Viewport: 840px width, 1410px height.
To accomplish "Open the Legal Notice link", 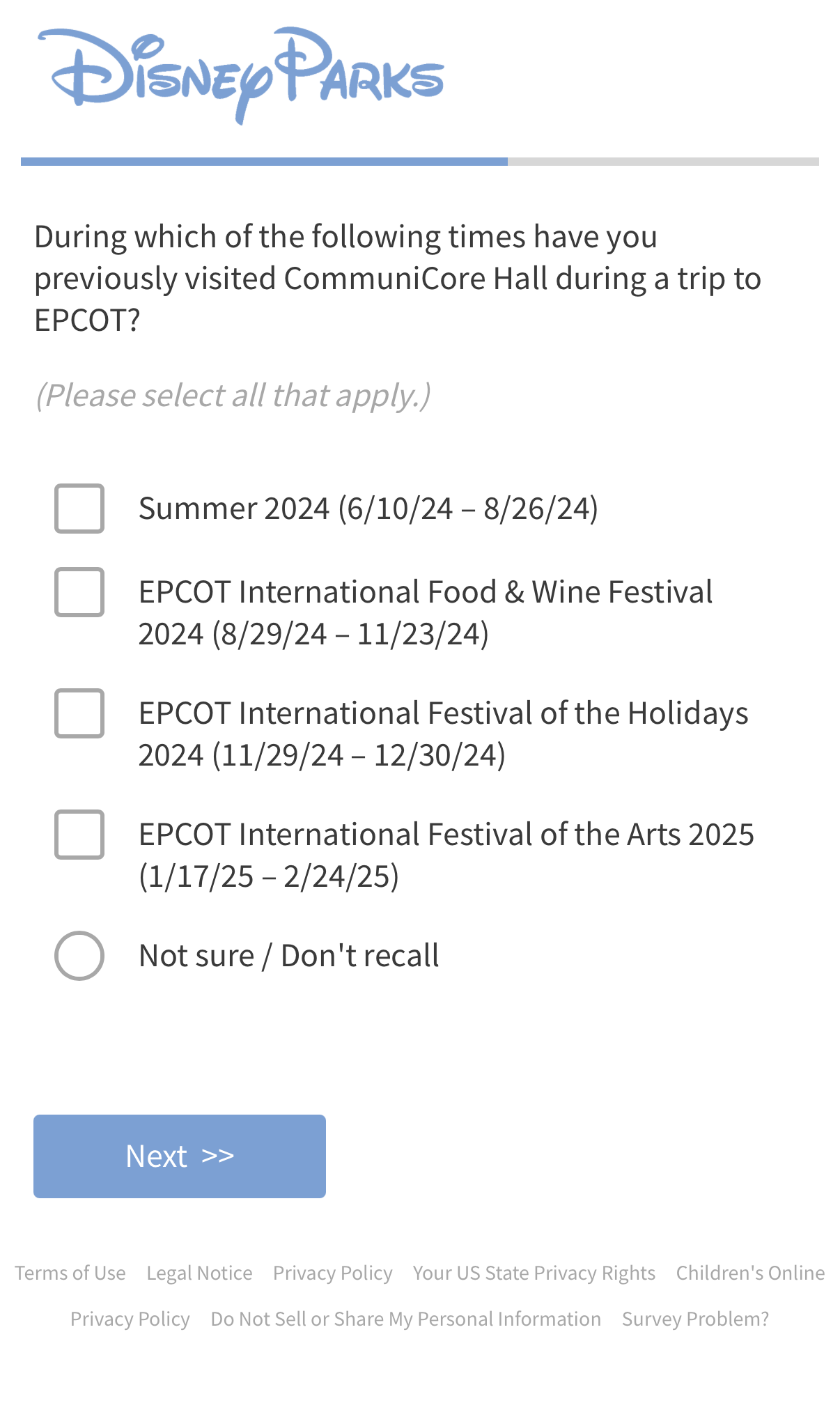I will (199, 1273).
